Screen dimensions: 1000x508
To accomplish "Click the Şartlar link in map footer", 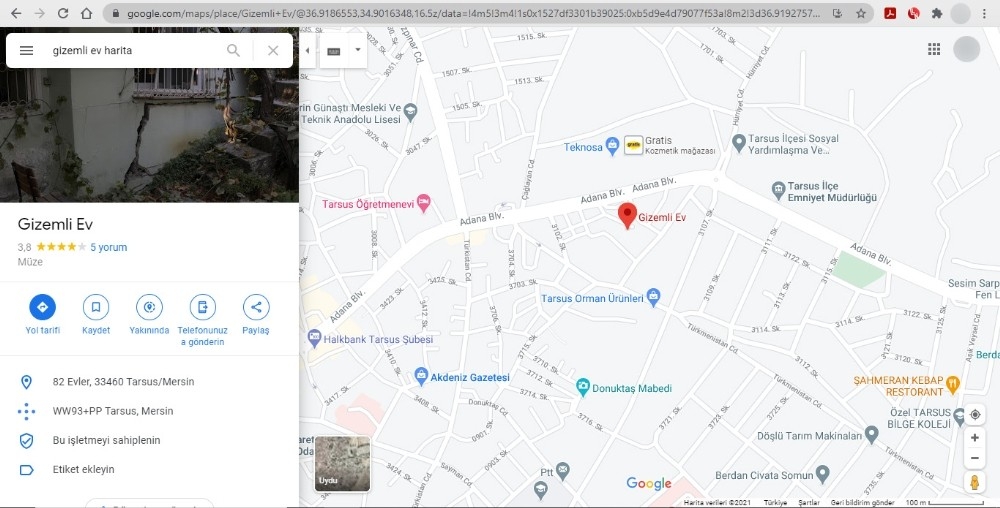I will click(809, 503).
